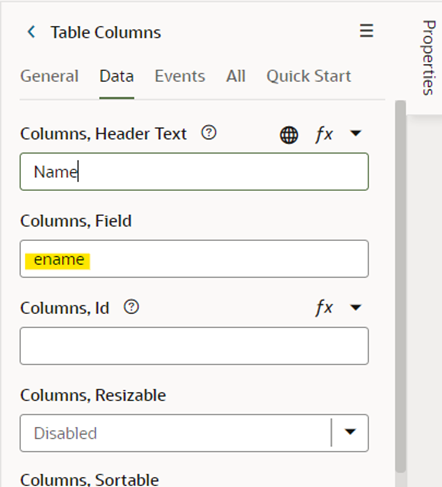Open expression editor fx for Columns, Id

[324, 307]
